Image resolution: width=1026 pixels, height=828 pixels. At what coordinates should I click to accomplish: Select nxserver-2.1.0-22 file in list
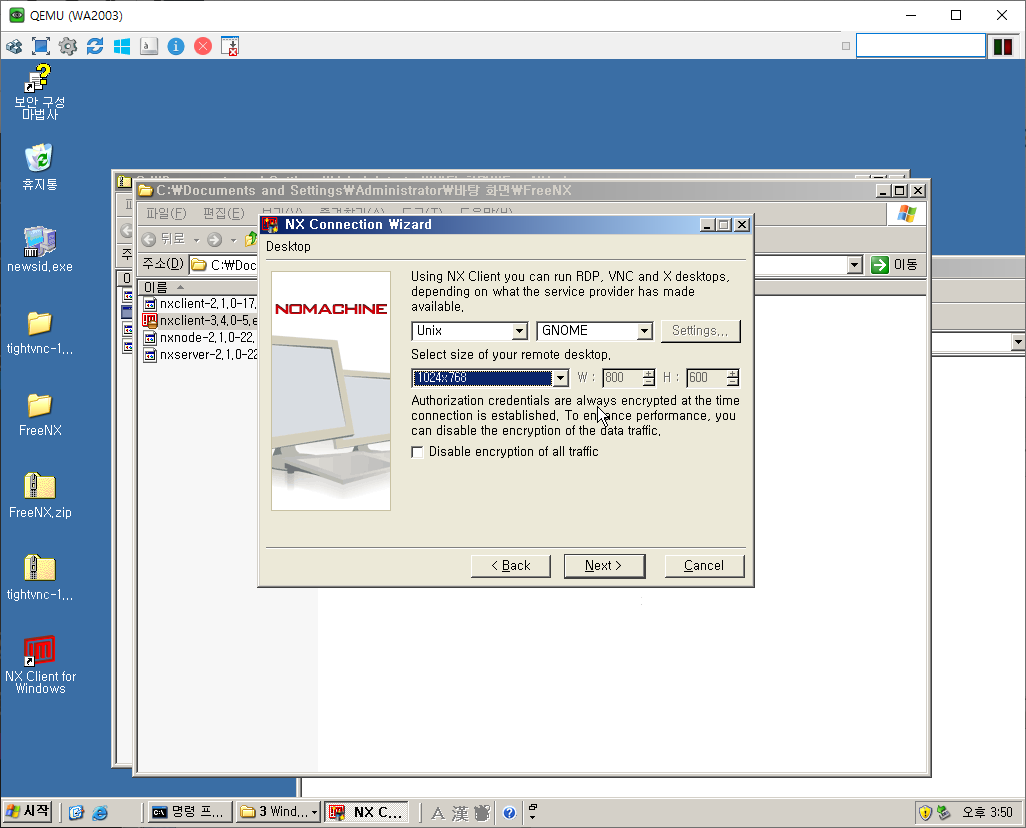[200, 355]
